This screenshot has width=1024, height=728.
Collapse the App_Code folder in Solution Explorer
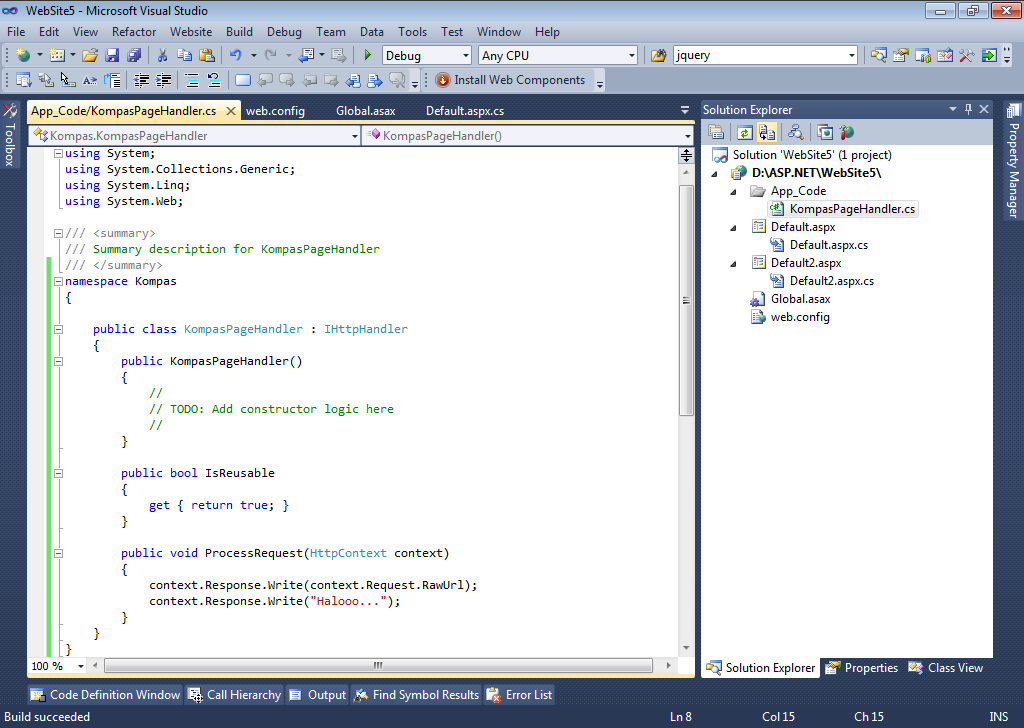click(733, 191)
